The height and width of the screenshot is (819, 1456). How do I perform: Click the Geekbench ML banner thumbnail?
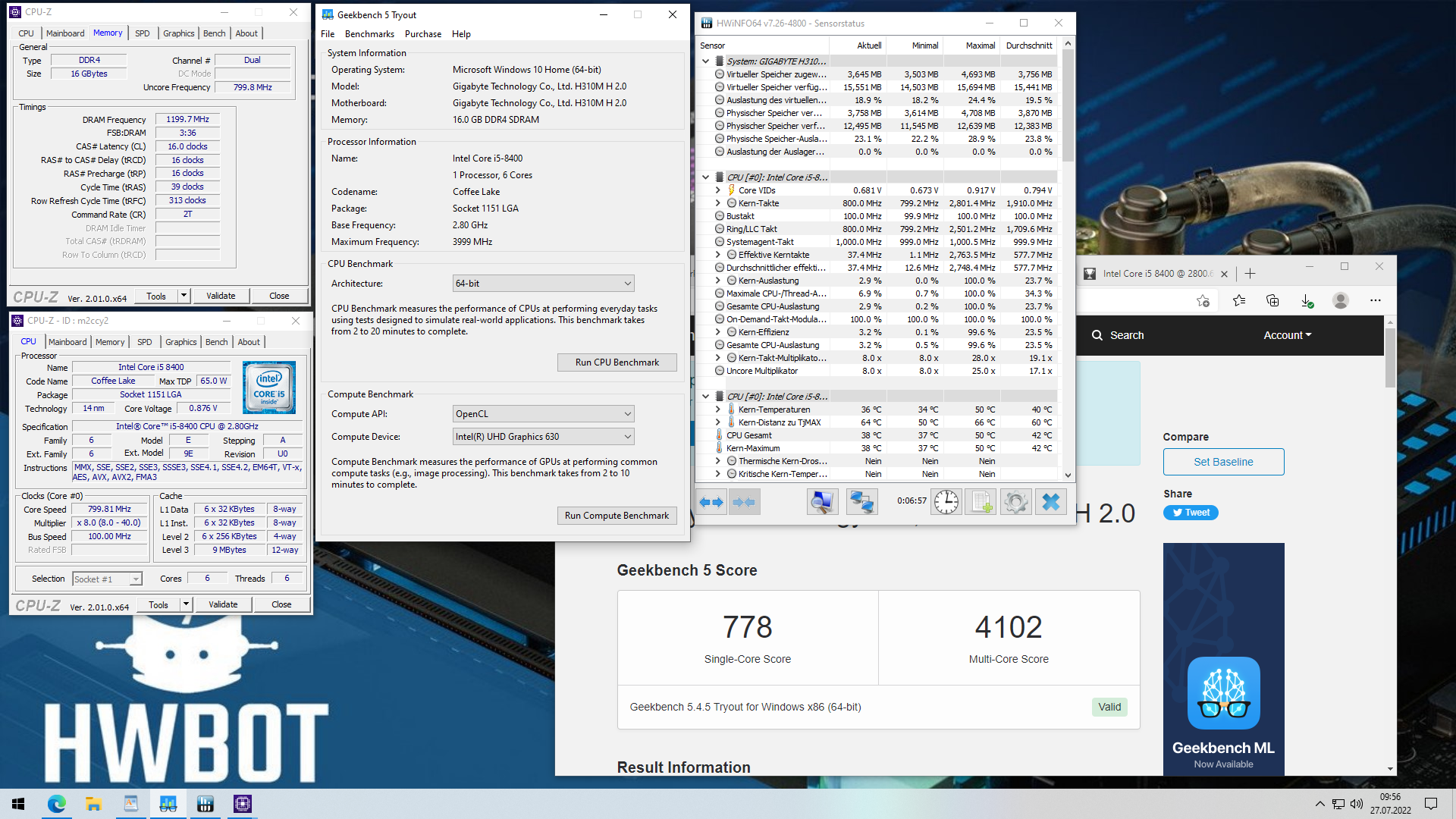point(1223,659)
